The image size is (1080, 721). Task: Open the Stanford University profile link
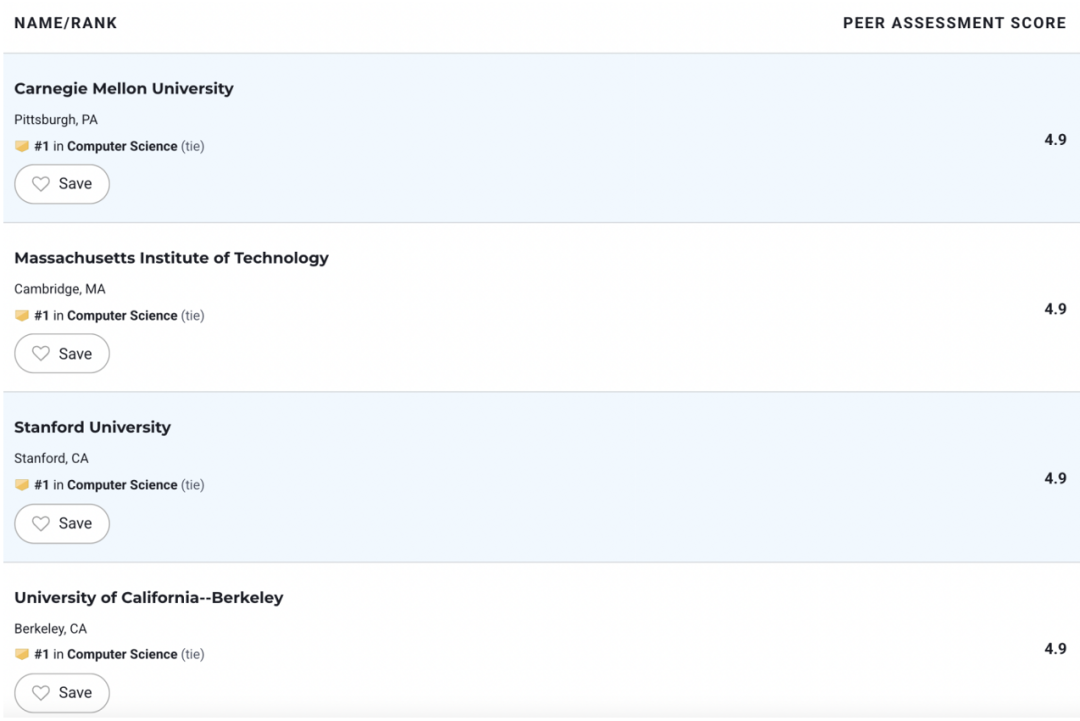pyautogui.click(x=92, y=428)
